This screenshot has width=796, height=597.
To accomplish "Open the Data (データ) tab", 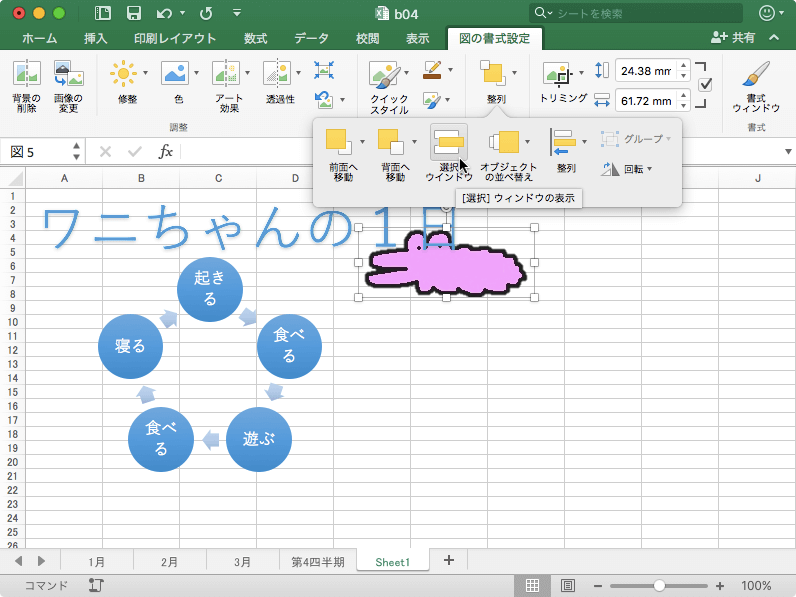I will [311, 38].
